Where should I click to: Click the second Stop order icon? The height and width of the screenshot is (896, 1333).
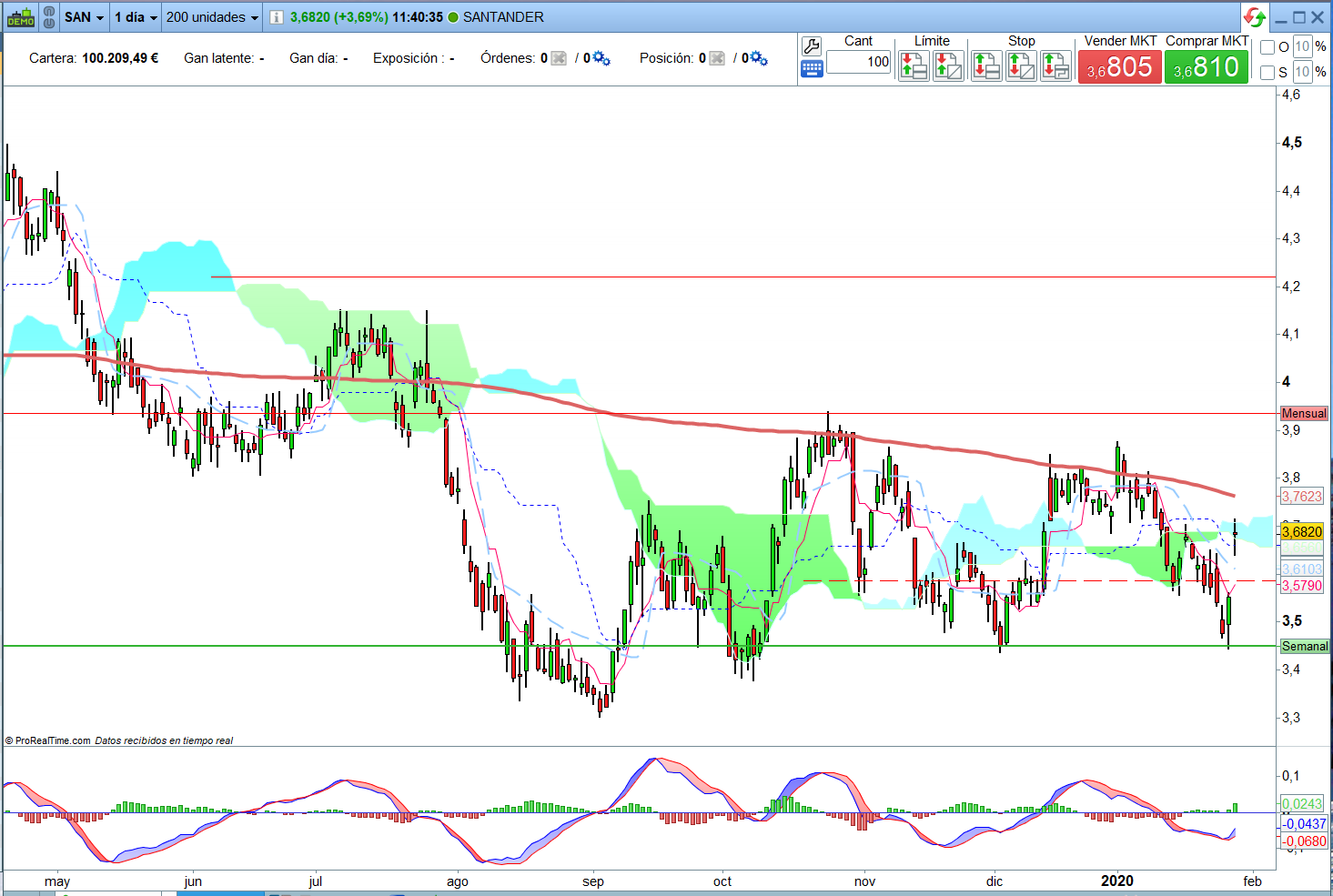coord(1021,66)
